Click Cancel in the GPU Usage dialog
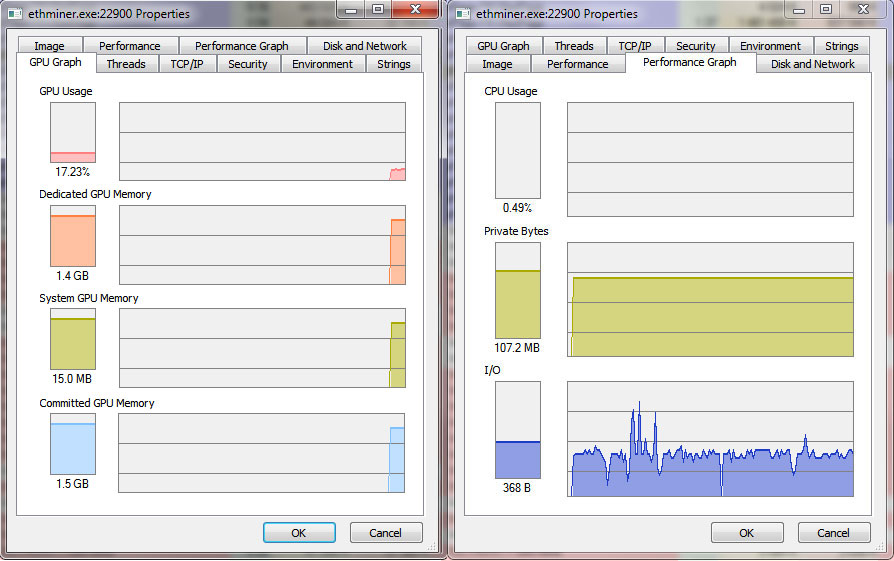 coord(385,533)
